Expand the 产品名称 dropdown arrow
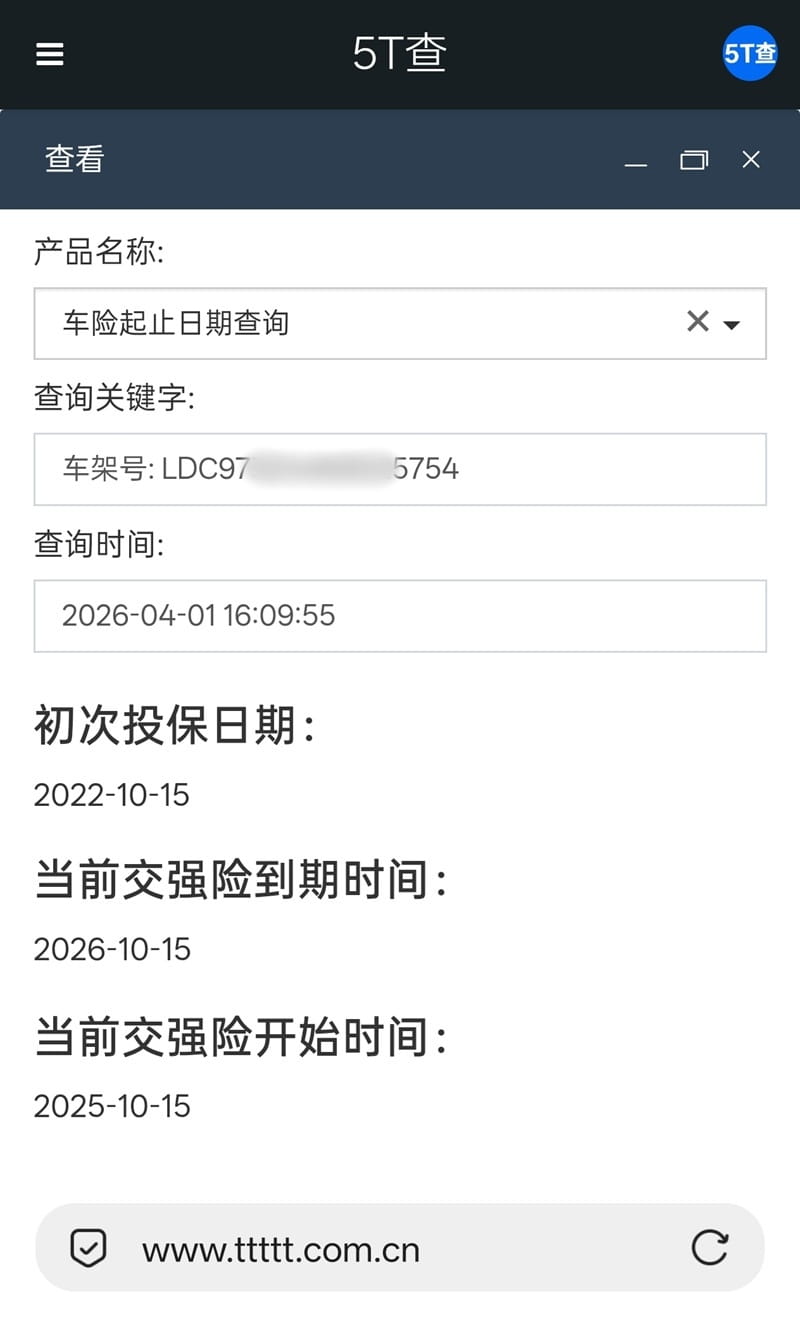The height and width of the screenshot is (1336, 800). (731, 324)
